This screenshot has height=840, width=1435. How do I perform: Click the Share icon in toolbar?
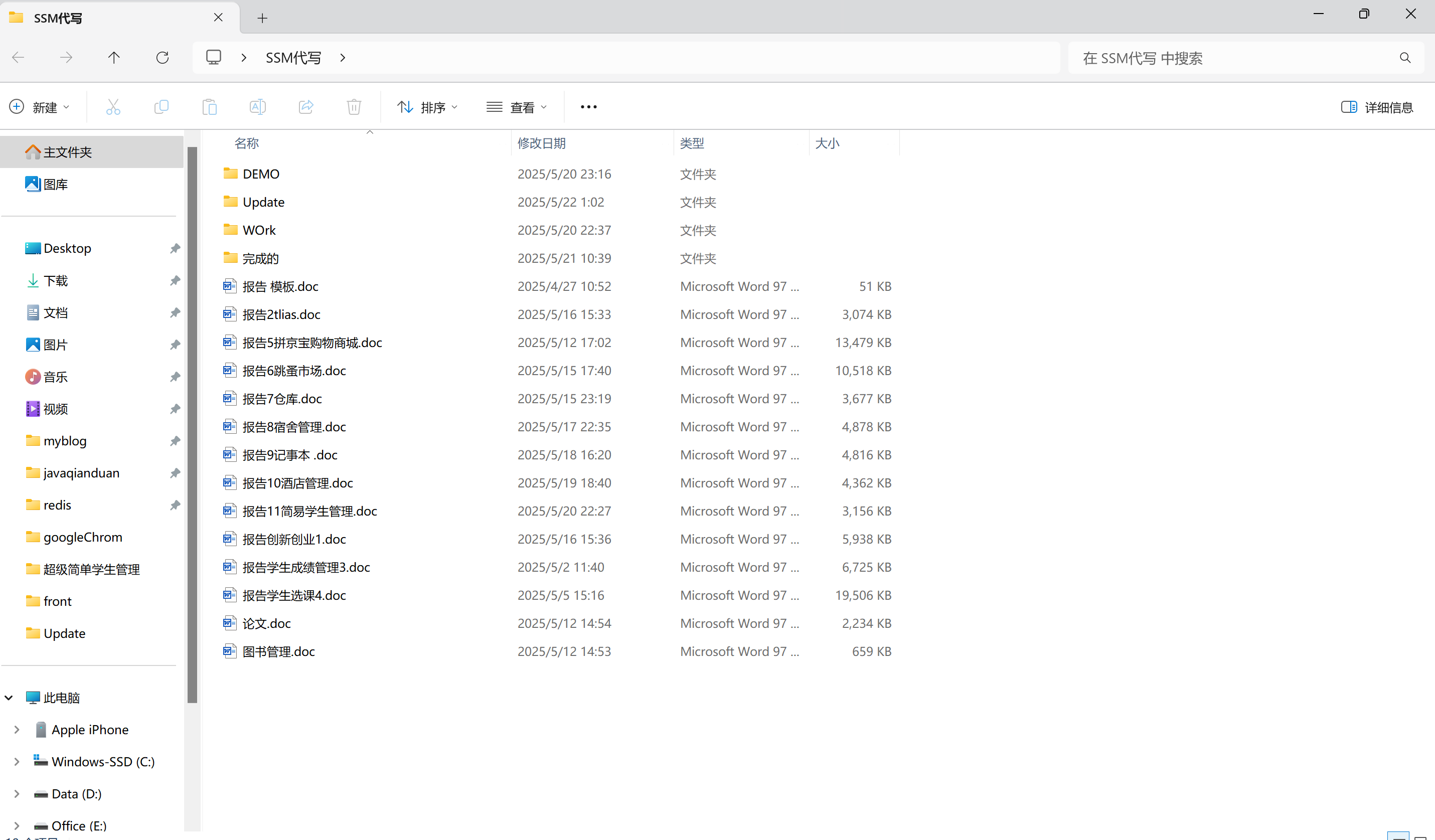tap(306, 107)
